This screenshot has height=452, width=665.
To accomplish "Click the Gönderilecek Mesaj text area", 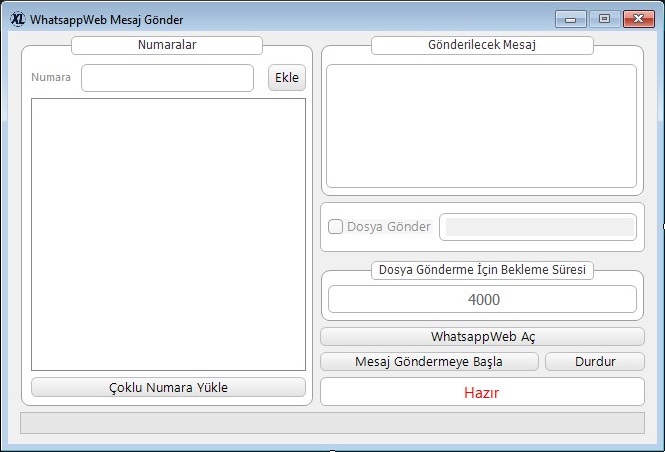I will point(481,126).
